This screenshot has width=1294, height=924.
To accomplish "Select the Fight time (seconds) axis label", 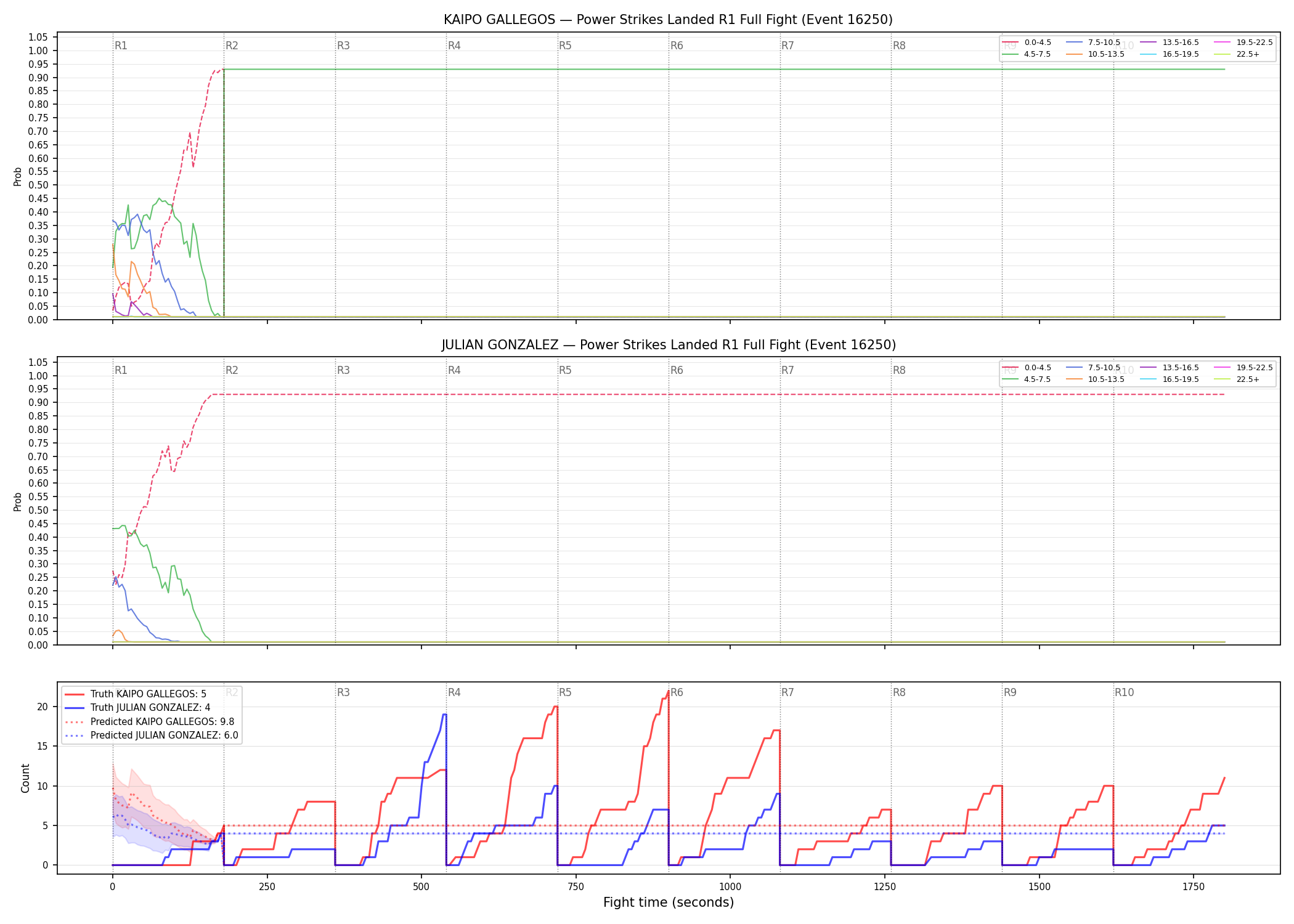I will [669, 902].
